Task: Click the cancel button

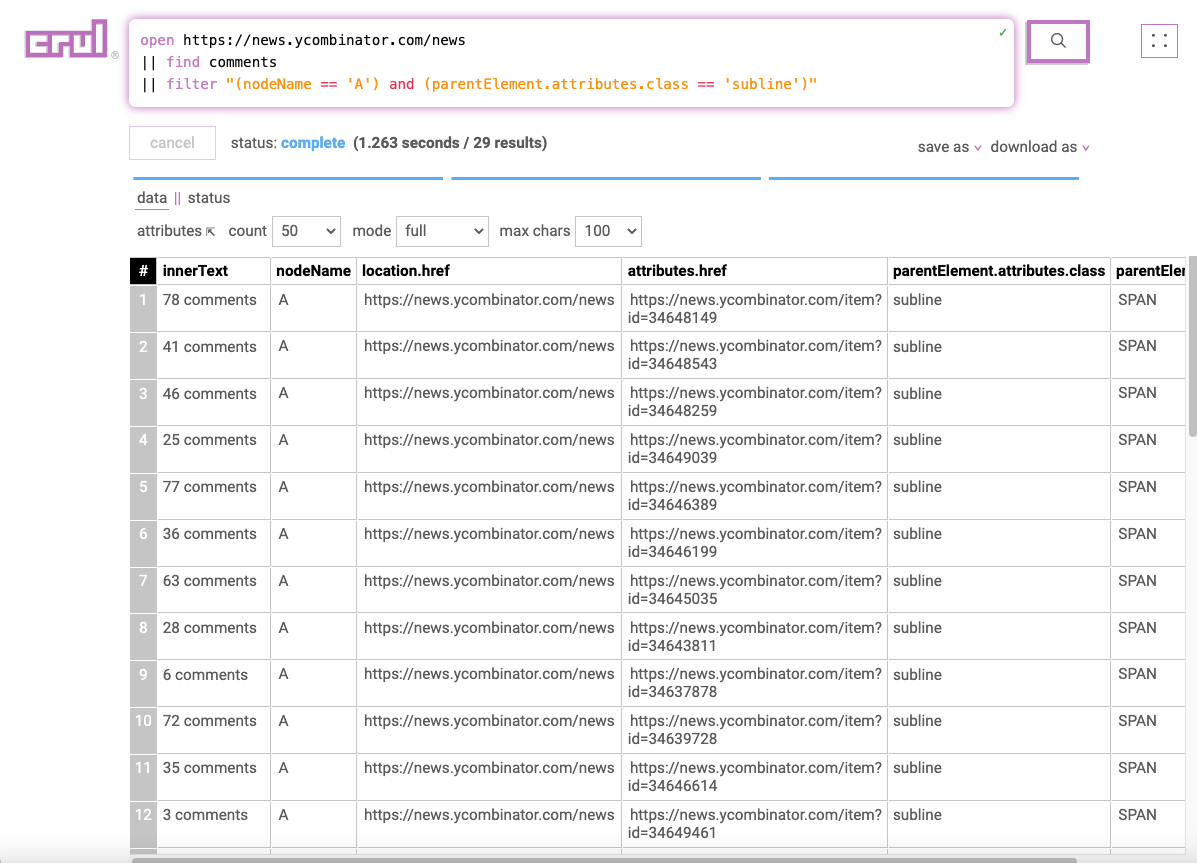Action: click(173, 143)
